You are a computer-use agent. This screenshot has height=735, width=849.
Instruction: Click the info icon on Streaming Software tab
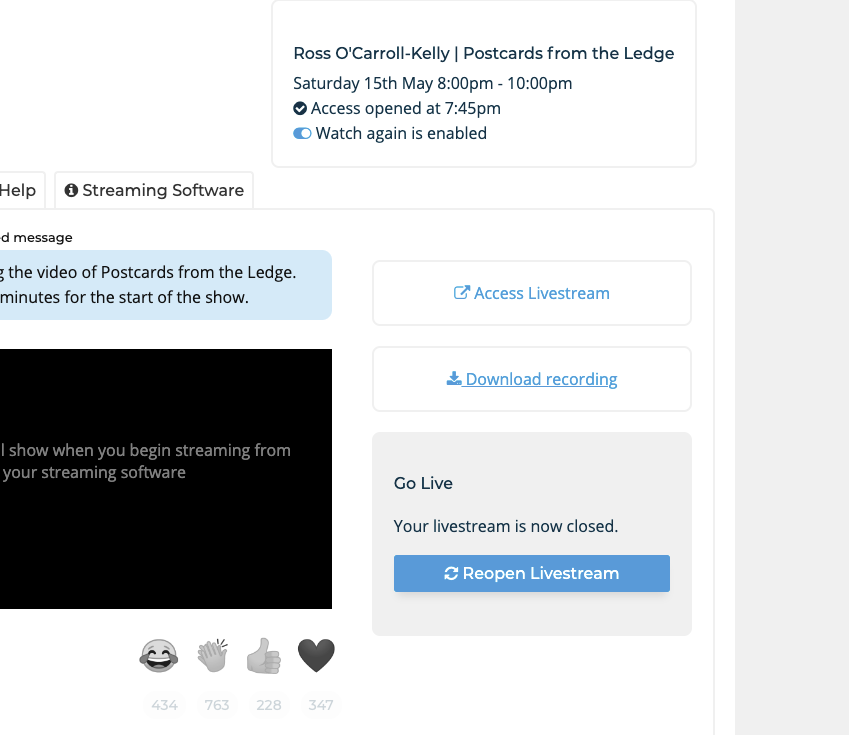pos(71,190)
